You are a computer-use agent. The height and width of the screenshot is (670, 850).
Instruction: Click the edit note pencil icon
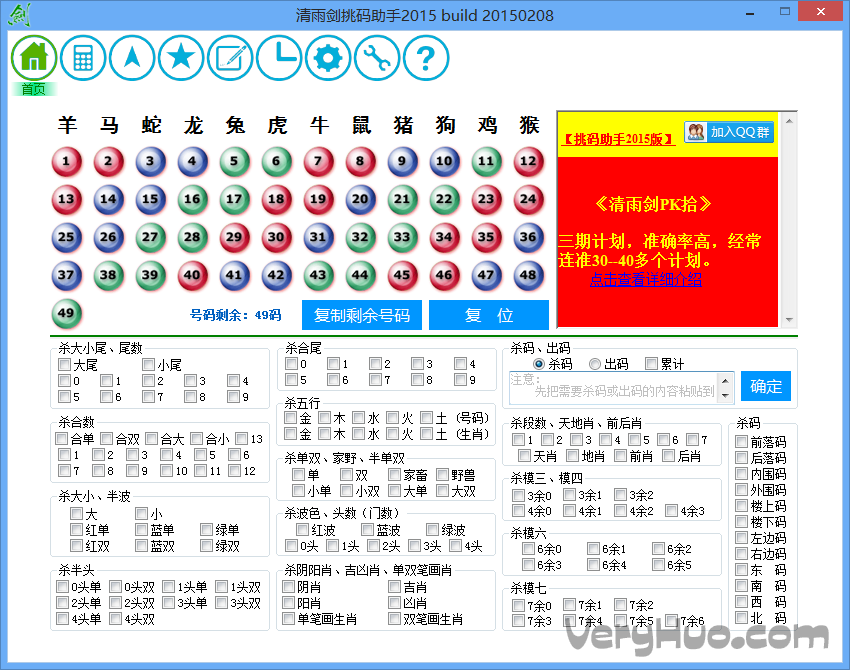(230, 58)
